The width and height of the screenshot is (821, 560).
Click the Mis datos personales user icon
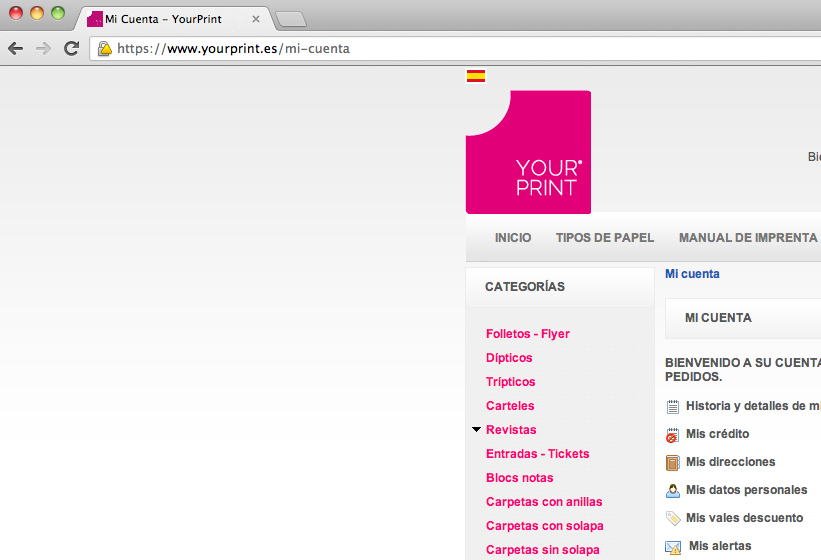pos(672,491)
